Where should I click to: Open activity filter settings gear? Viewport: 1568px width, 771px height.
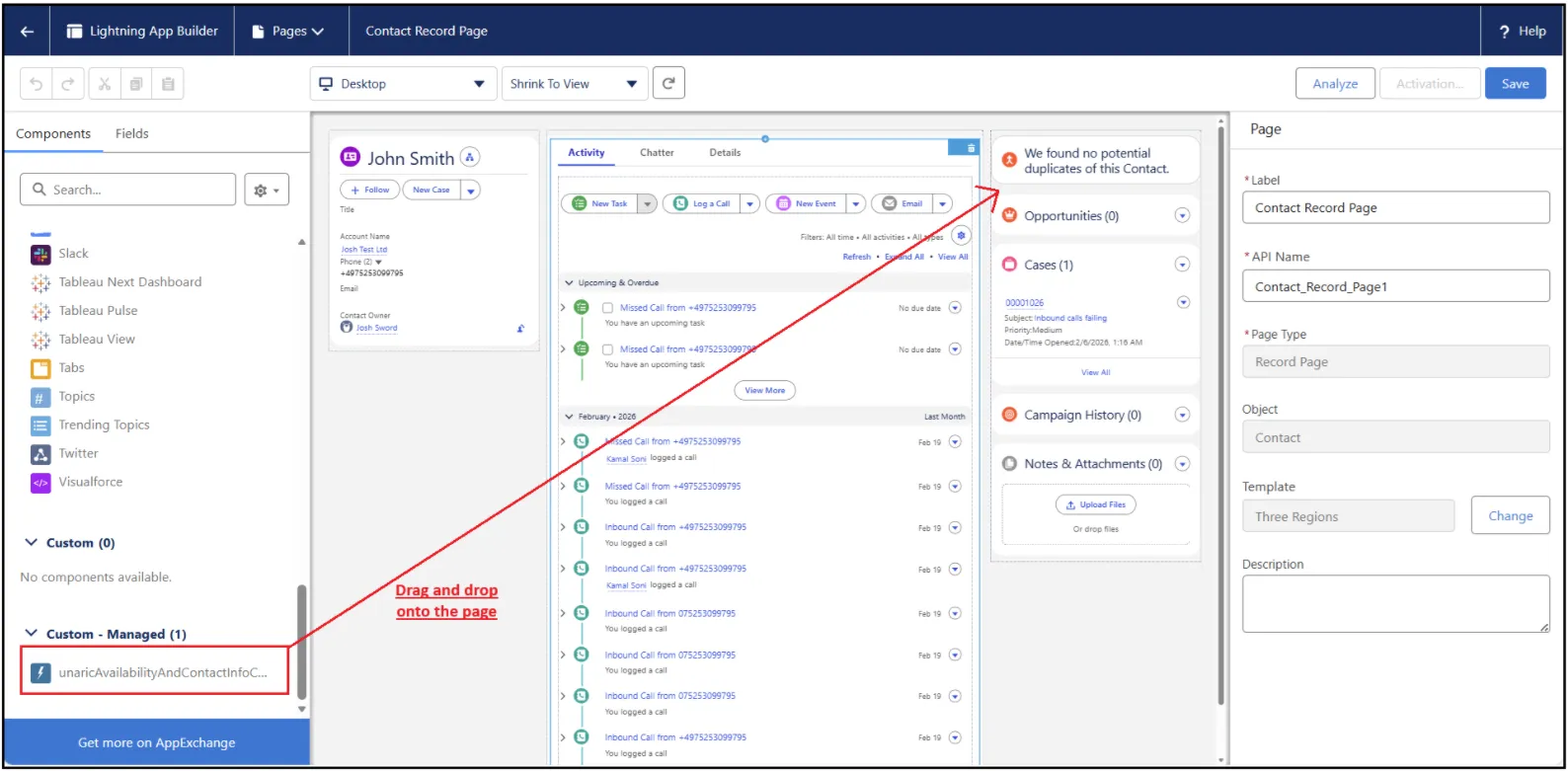click(x=961, y=237)
